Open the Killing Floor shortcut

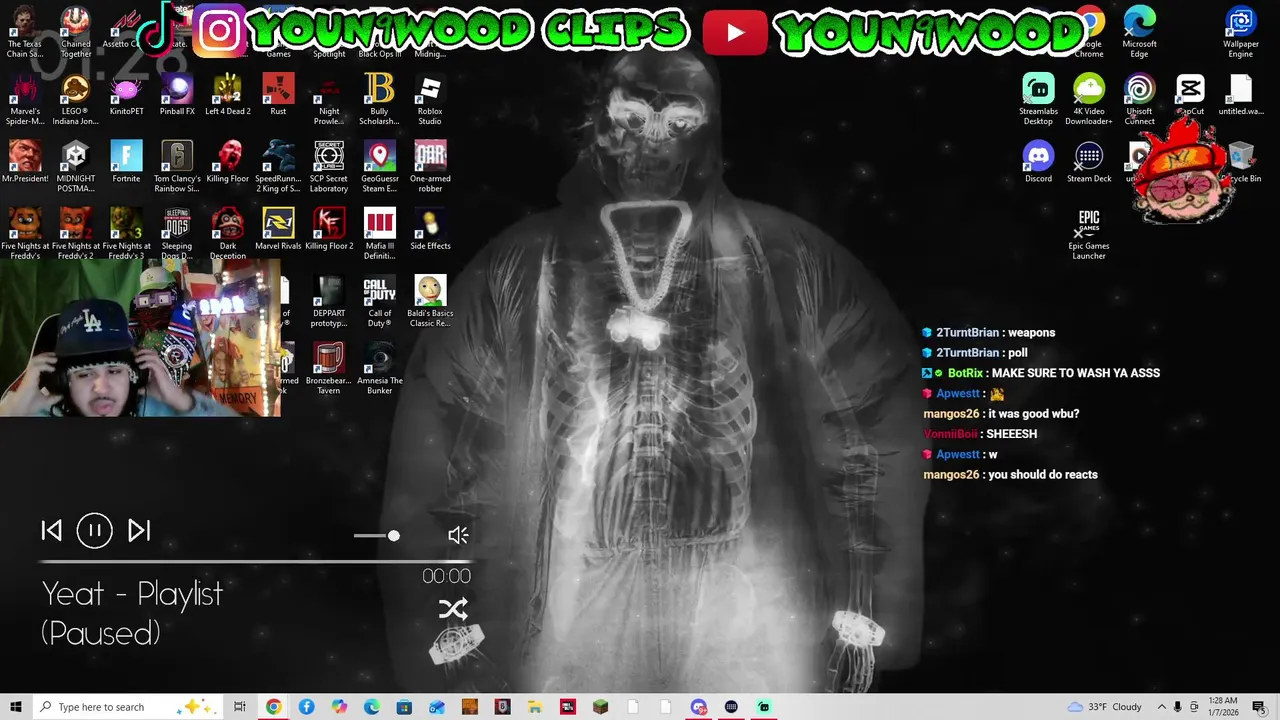coord(228,162)
